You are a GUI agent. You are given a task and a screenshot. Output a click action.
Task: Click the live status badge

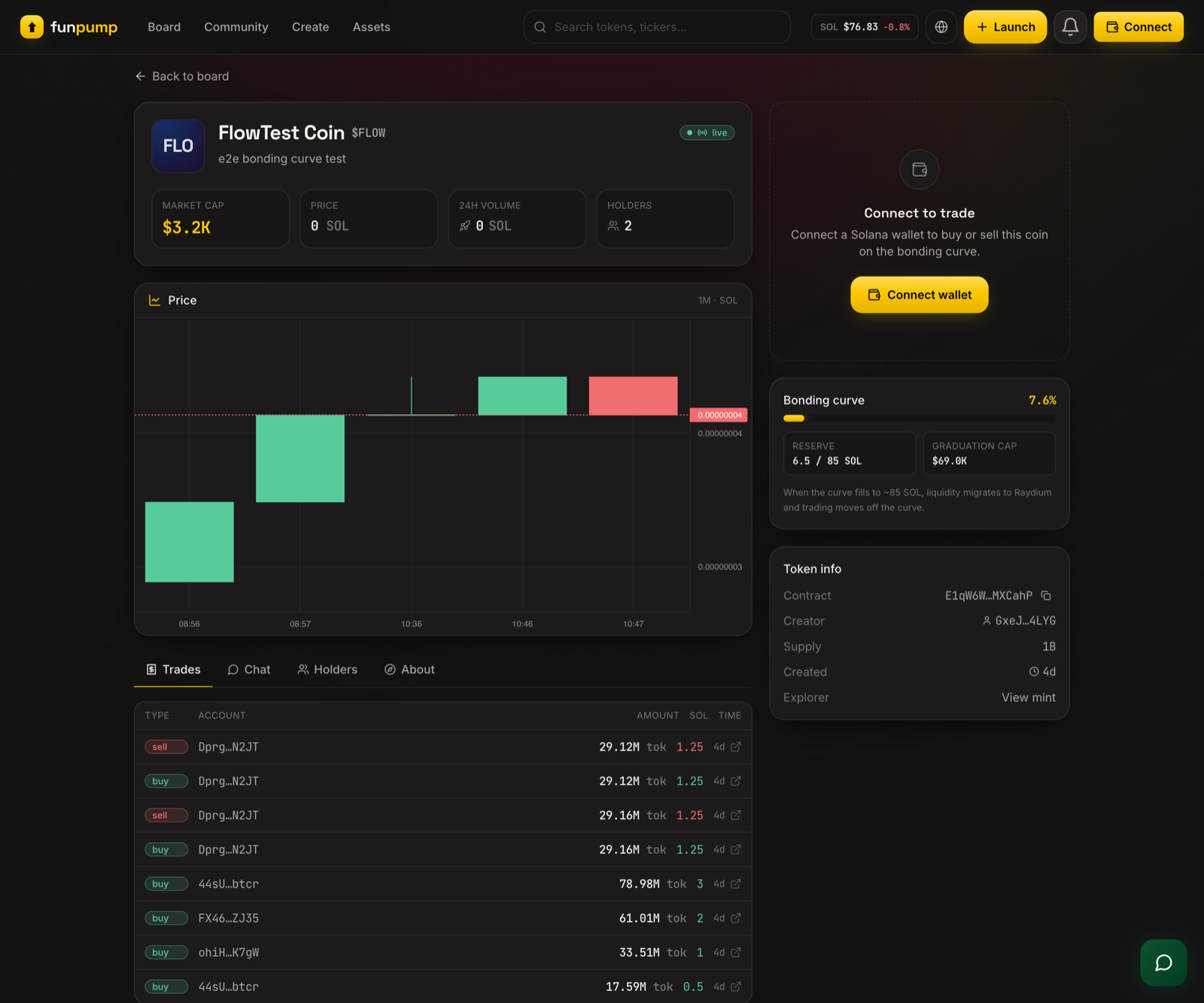pos(707,133)
